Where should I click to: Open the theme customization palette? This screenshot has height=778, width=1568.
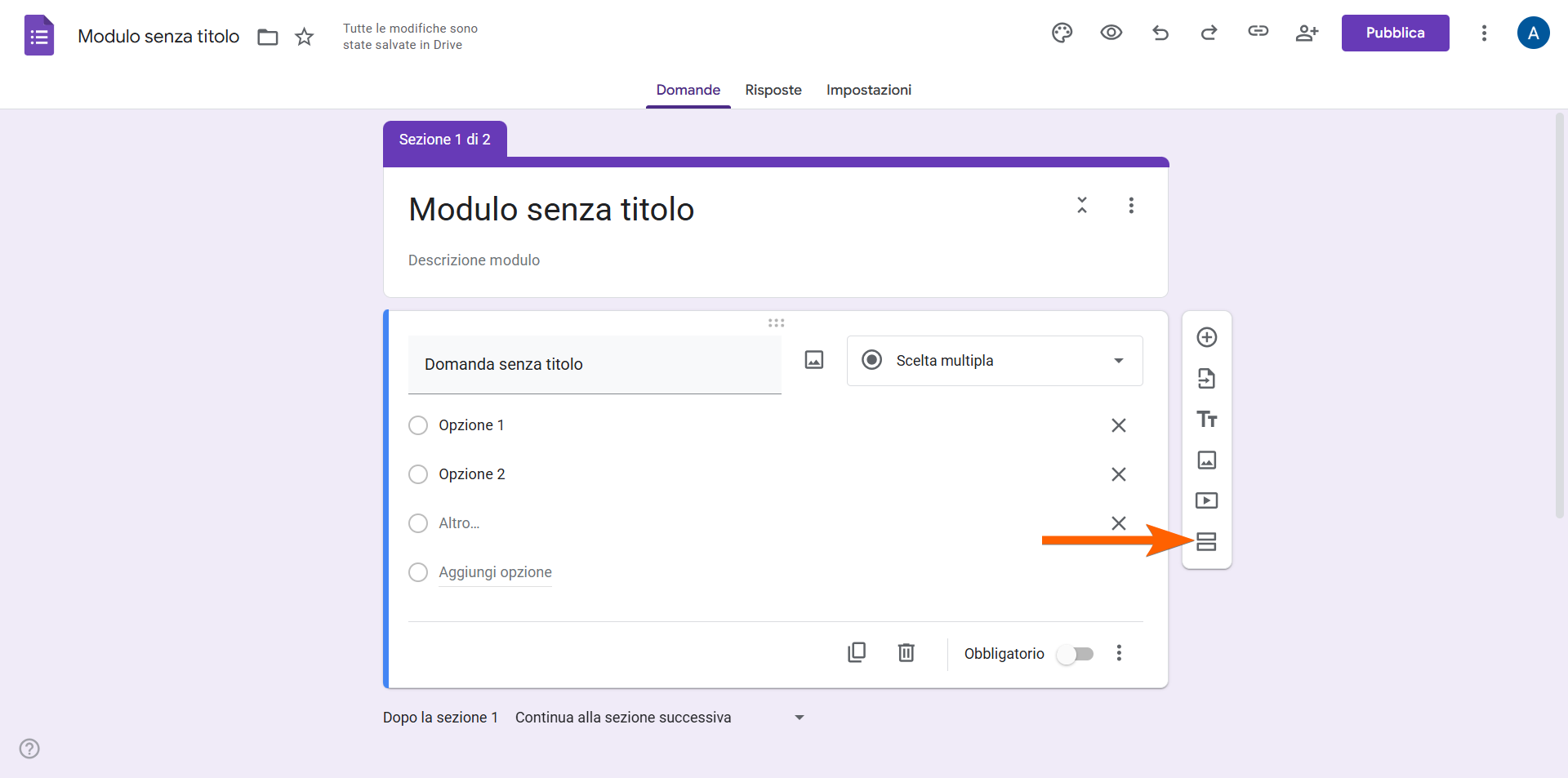tap(1062, 33)
